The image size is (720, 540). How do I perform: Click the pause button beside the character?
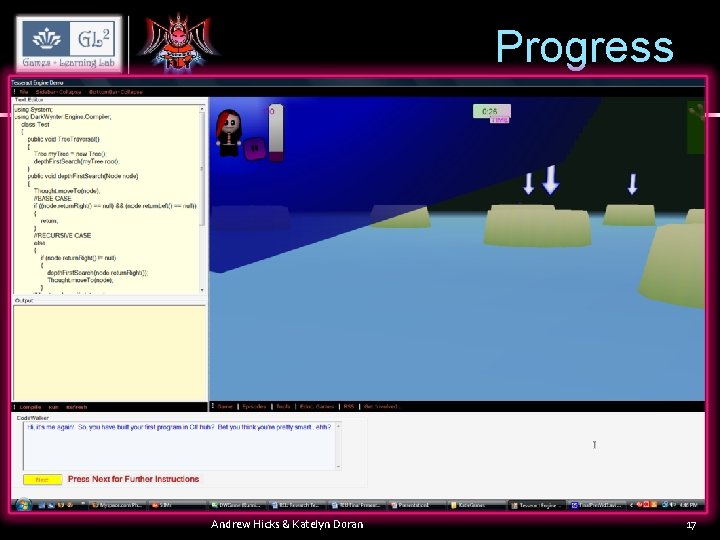click(254, 148)
